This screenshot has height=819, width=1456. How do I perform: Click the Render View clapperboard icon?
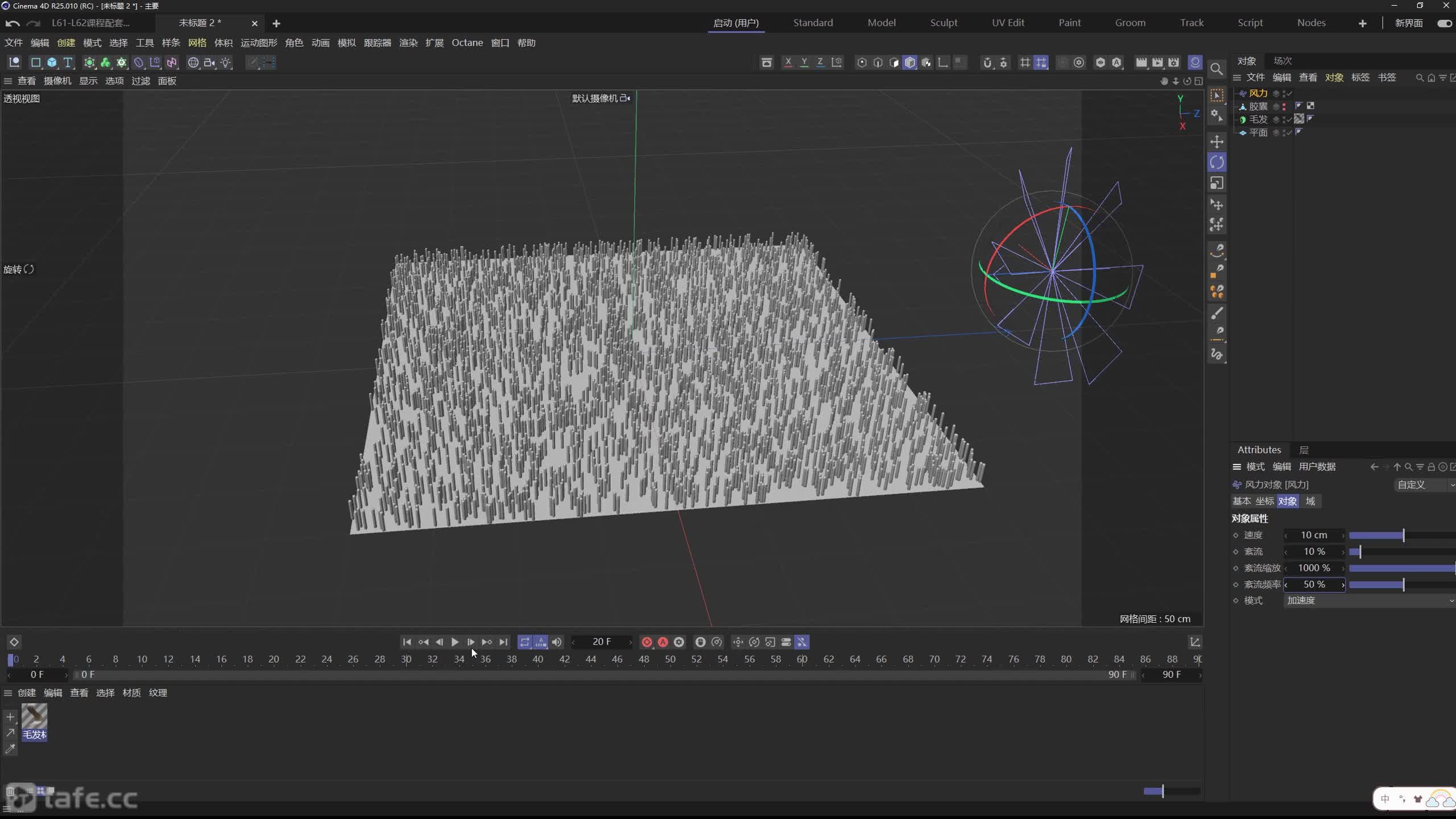coord(1141,63)
